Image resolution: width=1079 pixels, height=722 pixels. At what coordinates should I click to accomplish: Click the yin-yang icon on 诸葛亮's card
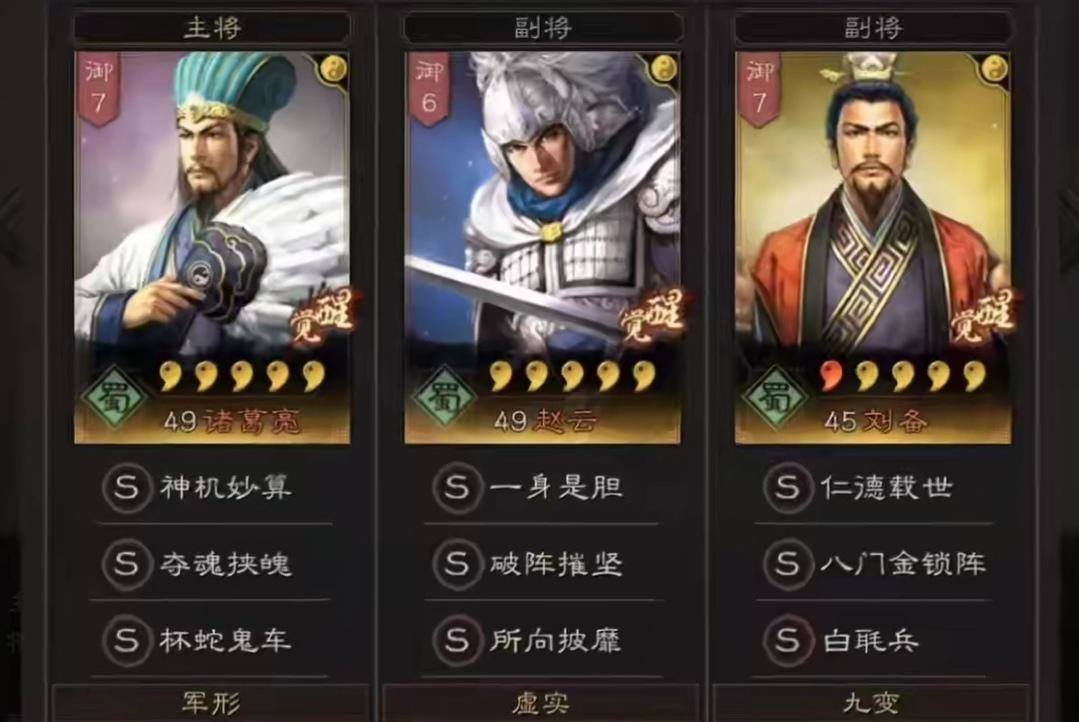point(334,68)
